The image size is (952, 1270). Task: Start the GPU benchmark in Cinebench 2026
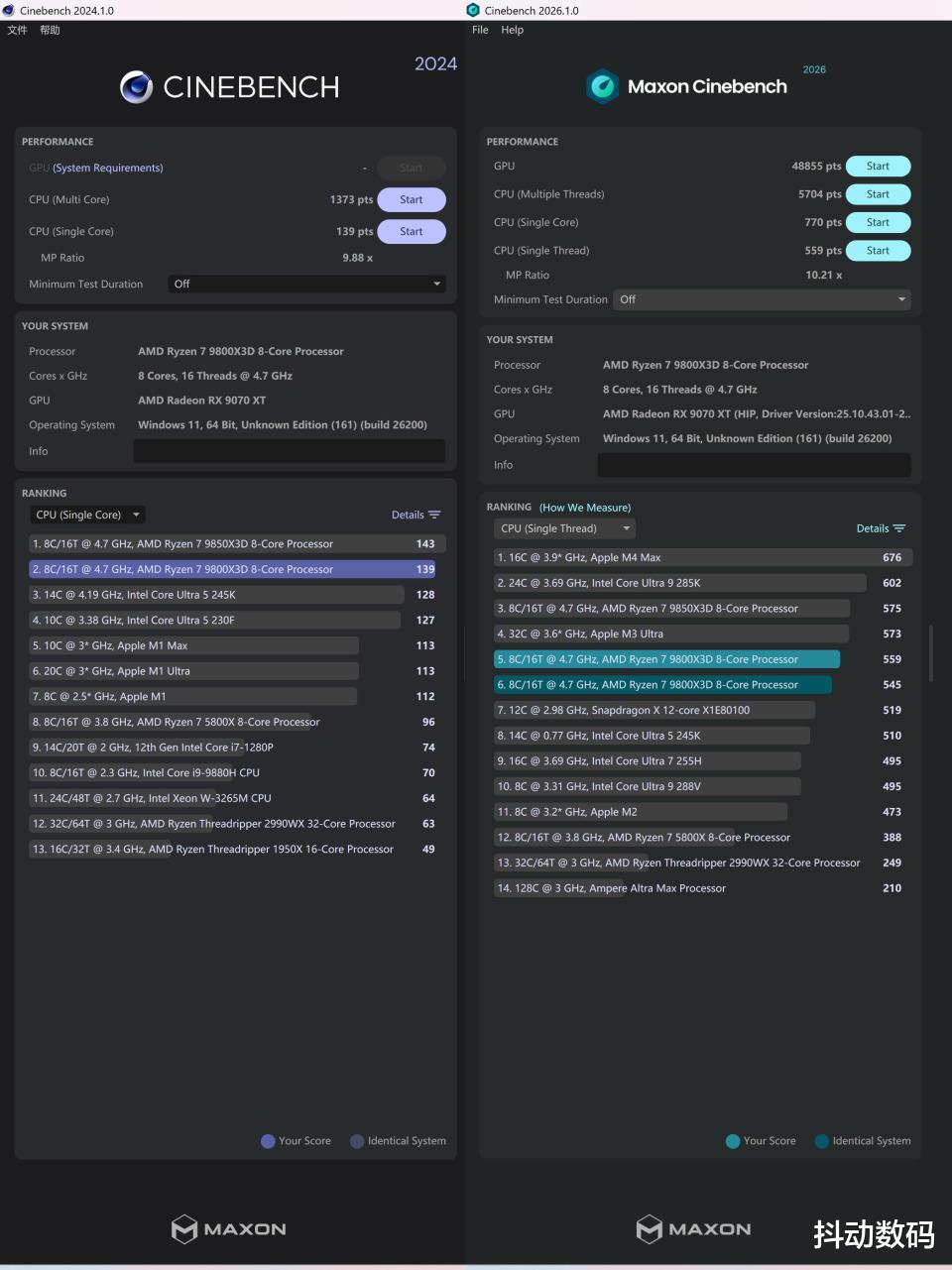878,167
